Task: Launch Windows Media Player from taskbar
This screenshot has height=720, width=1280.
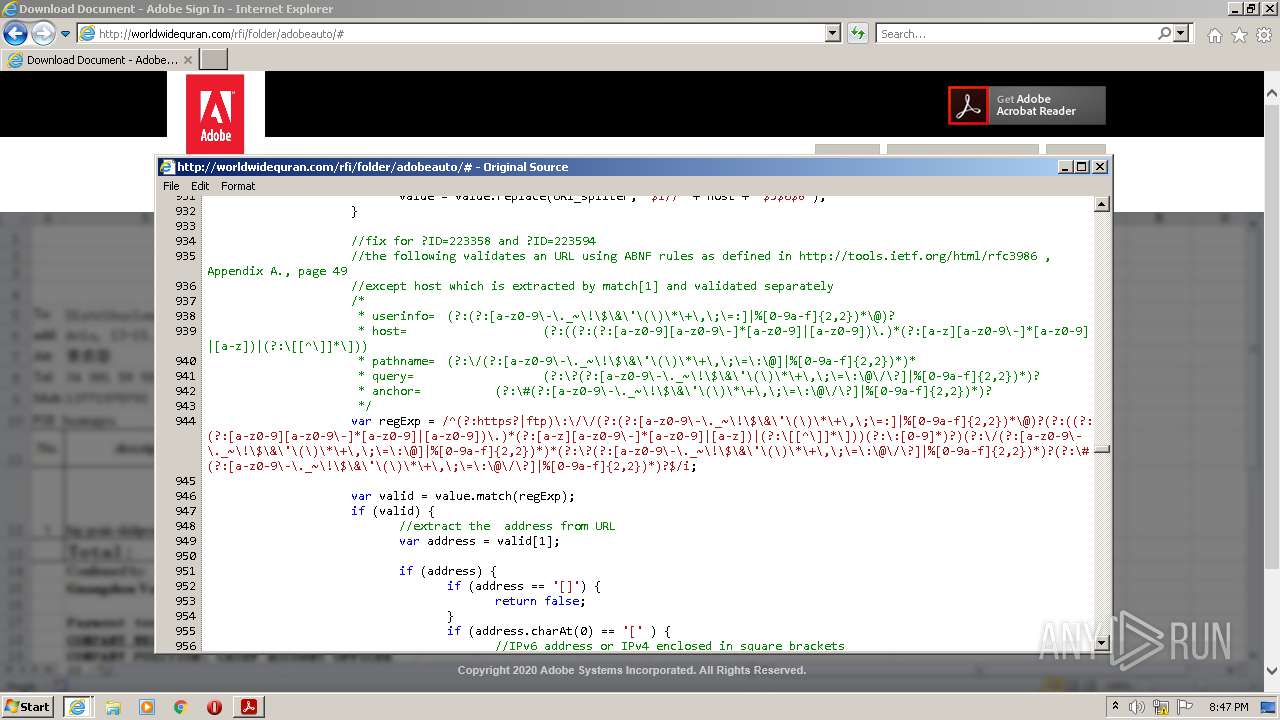Action: [x=147, y=707]
